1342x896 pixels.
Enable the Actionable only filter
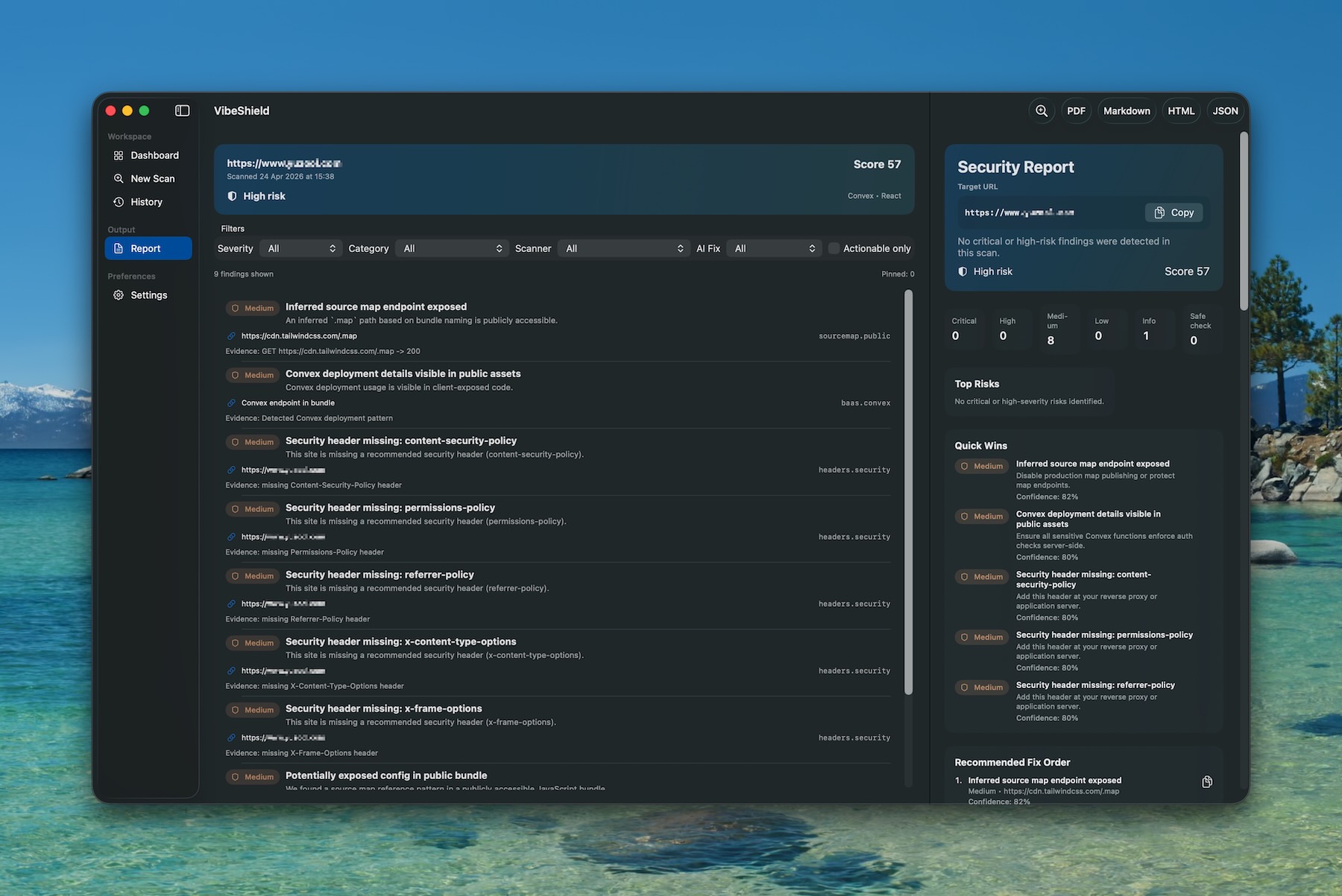833,248
